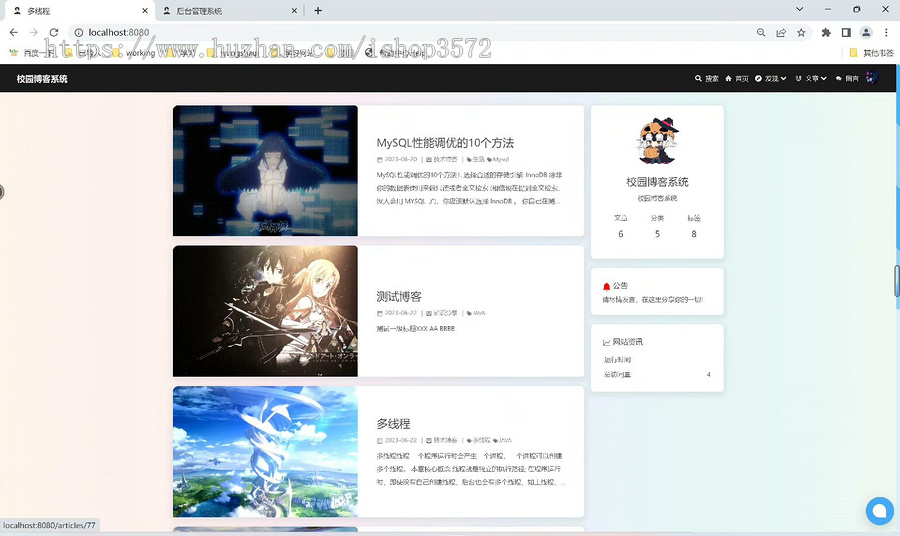Viewport: 900px width, 536px height.
Task: Click the 校园博客系统 heading in the profile card
Action: click(657, 182)
